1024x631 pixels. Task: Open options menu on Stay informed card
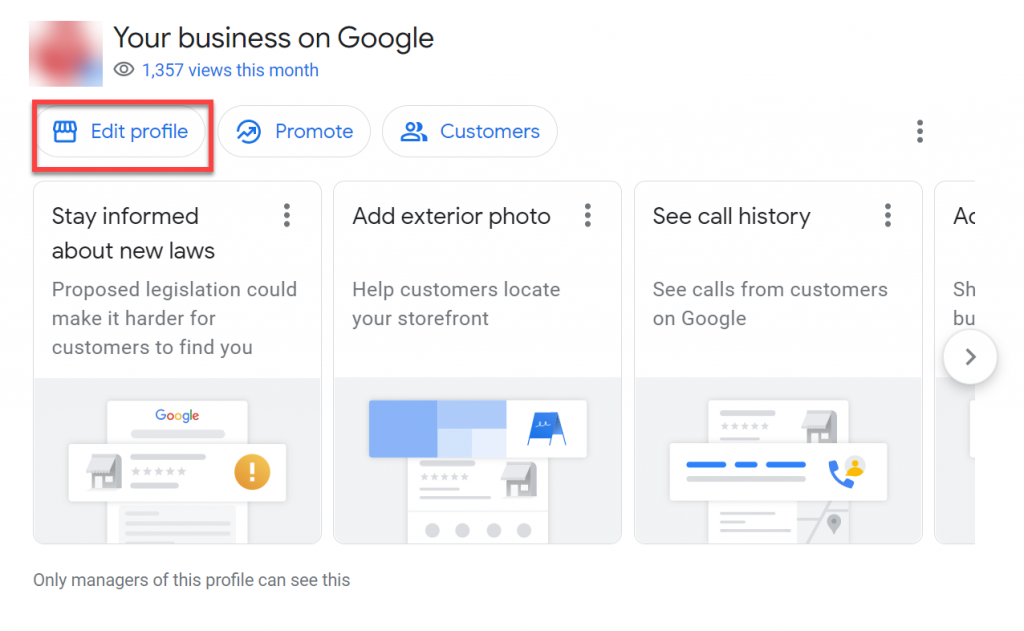click(287, 216)
